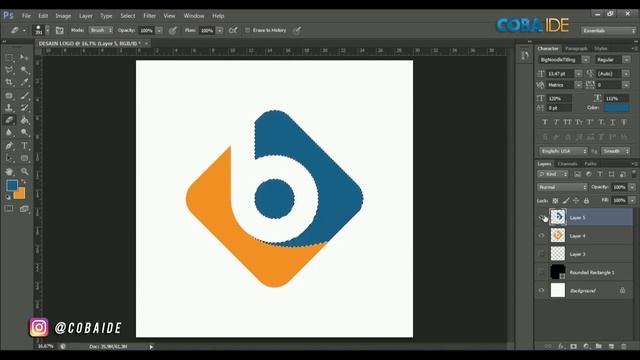Select the Healing Brush tool
The image size is (640, 360).
pyautogui.click(x=9, y=96)
